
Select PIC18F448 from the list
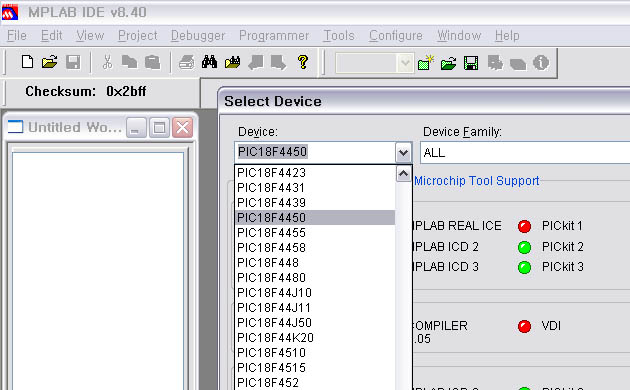(315, 263)
